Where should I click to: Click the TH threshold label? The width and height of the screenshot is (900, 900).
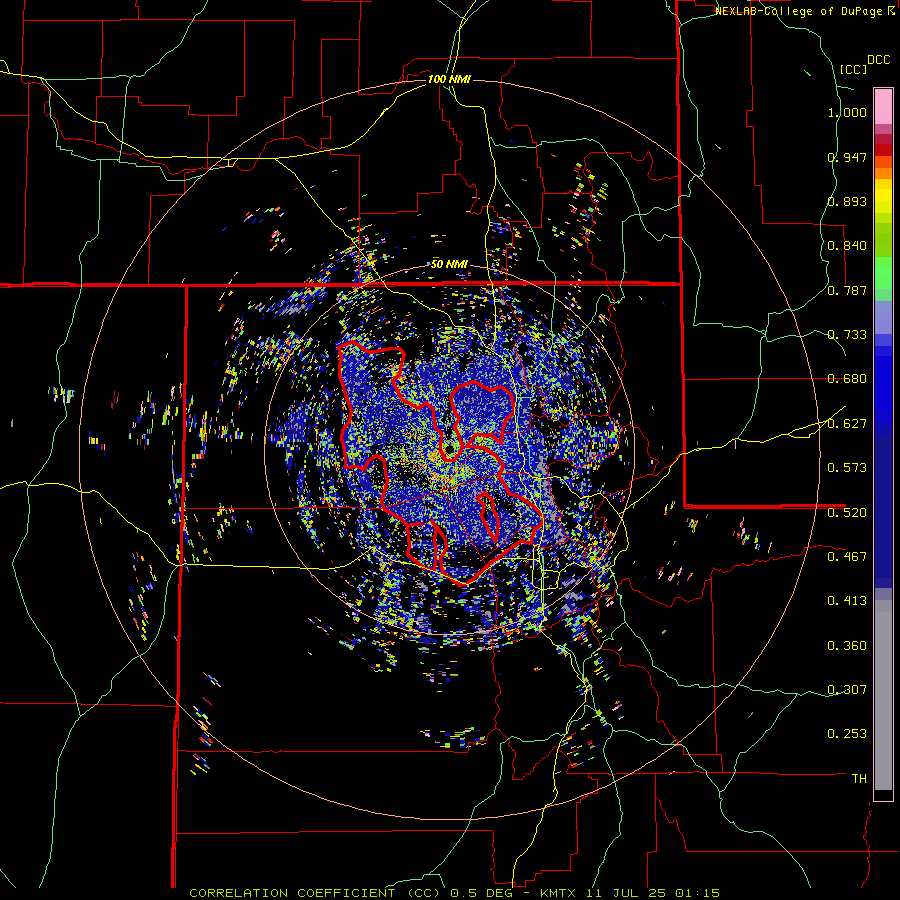coord(859,778)
